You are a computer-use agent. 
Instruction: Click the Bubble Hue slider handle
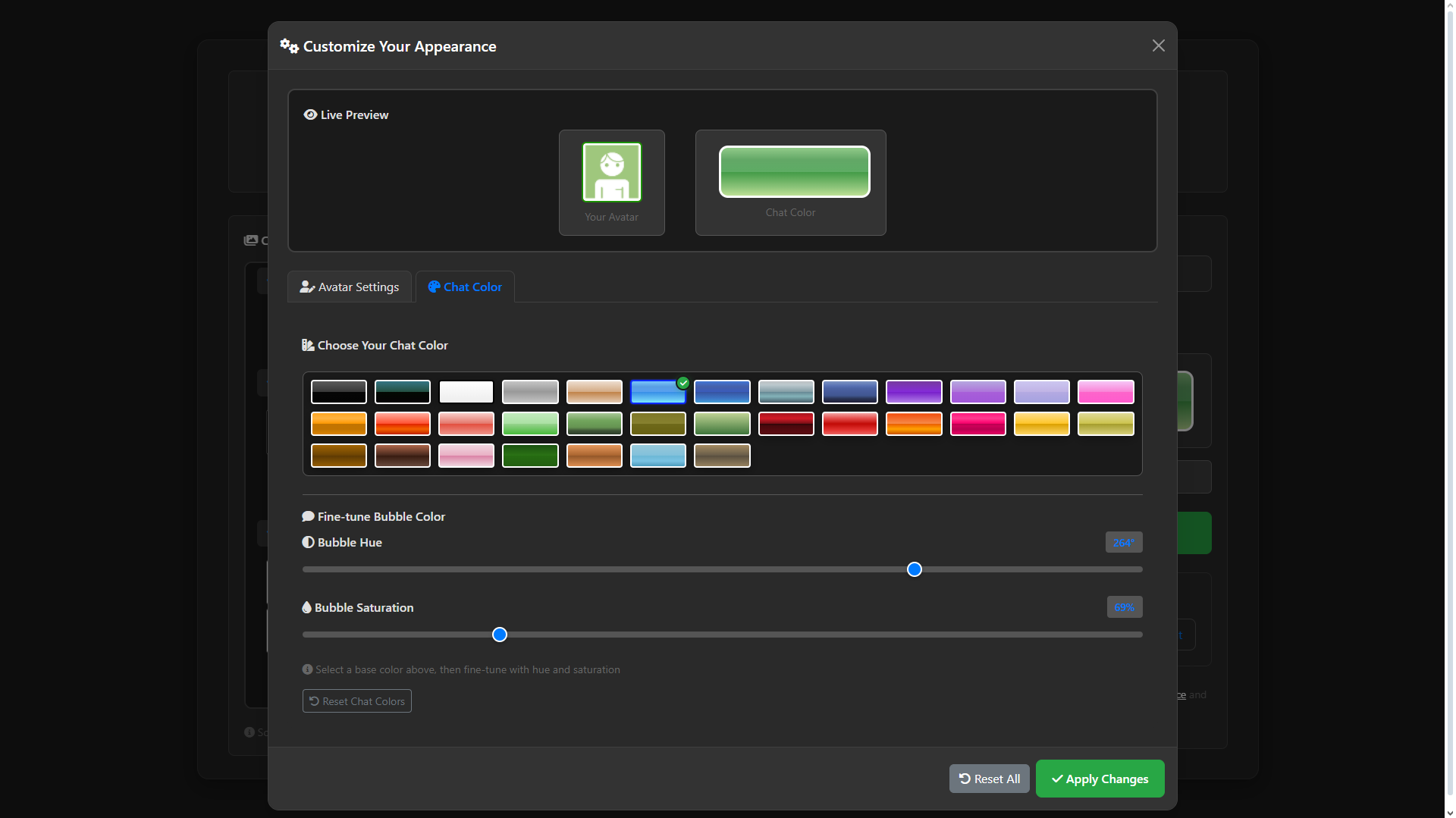click(914, 569)
